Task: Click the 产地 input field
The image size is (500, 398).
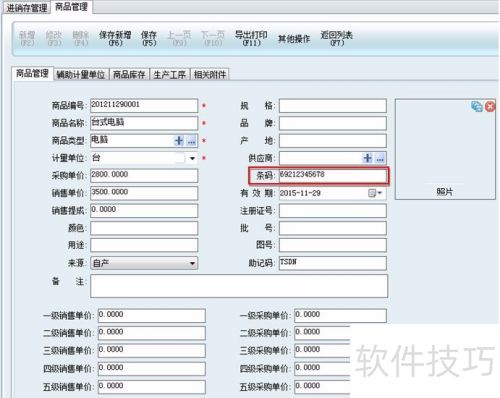Action: point(333,141)
